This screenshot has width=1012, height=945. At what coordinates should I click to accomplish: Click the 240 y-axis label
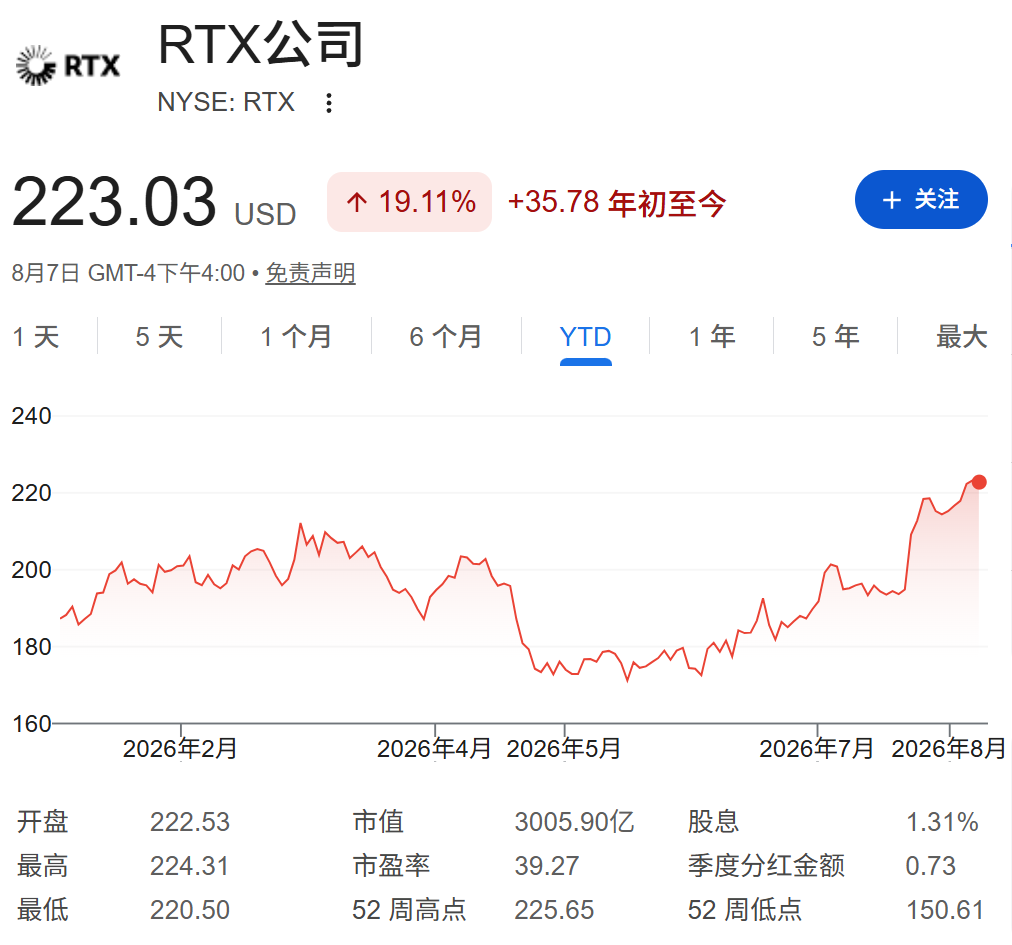point(32,416)
